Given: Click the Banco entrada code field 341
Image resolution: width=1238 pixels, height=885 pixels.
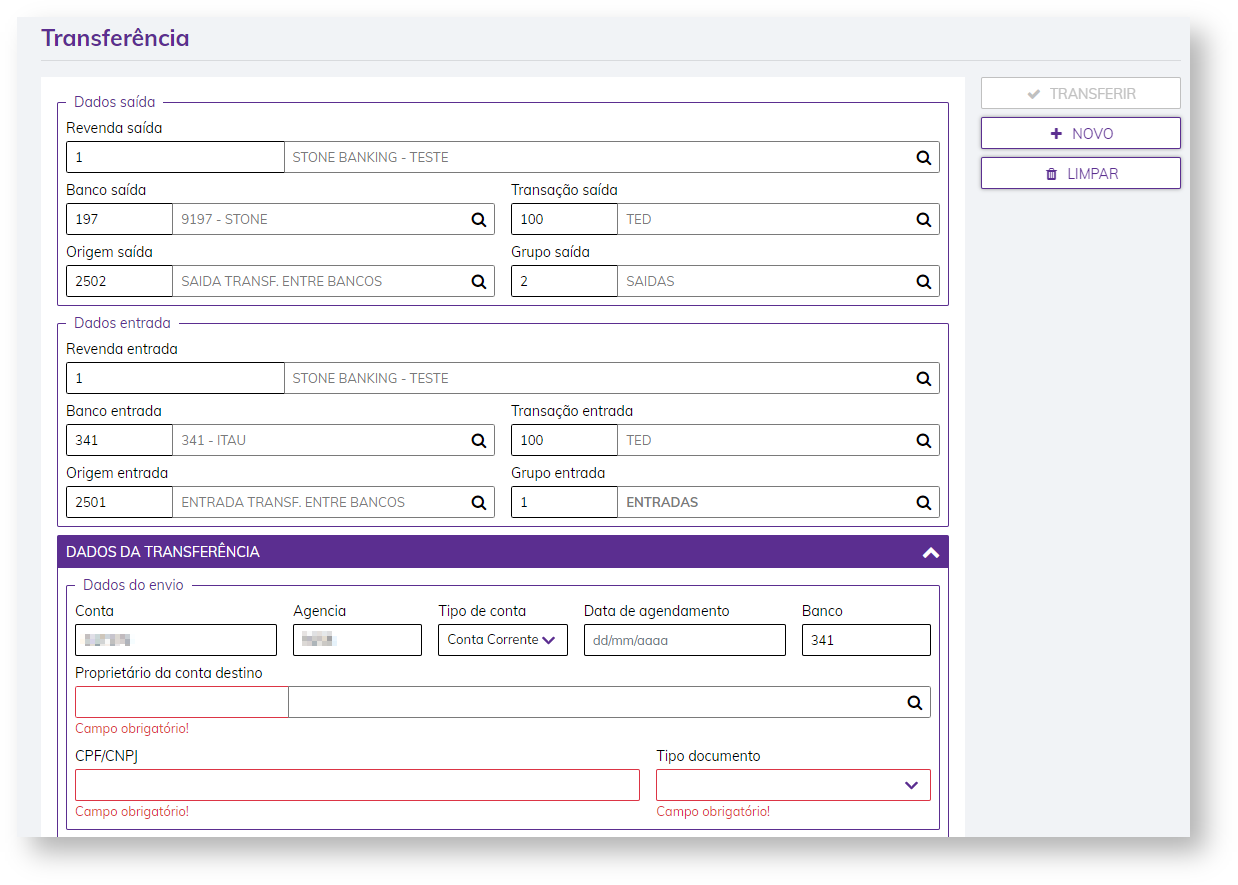Looking at the screenshot, I should tap(119, 440).
